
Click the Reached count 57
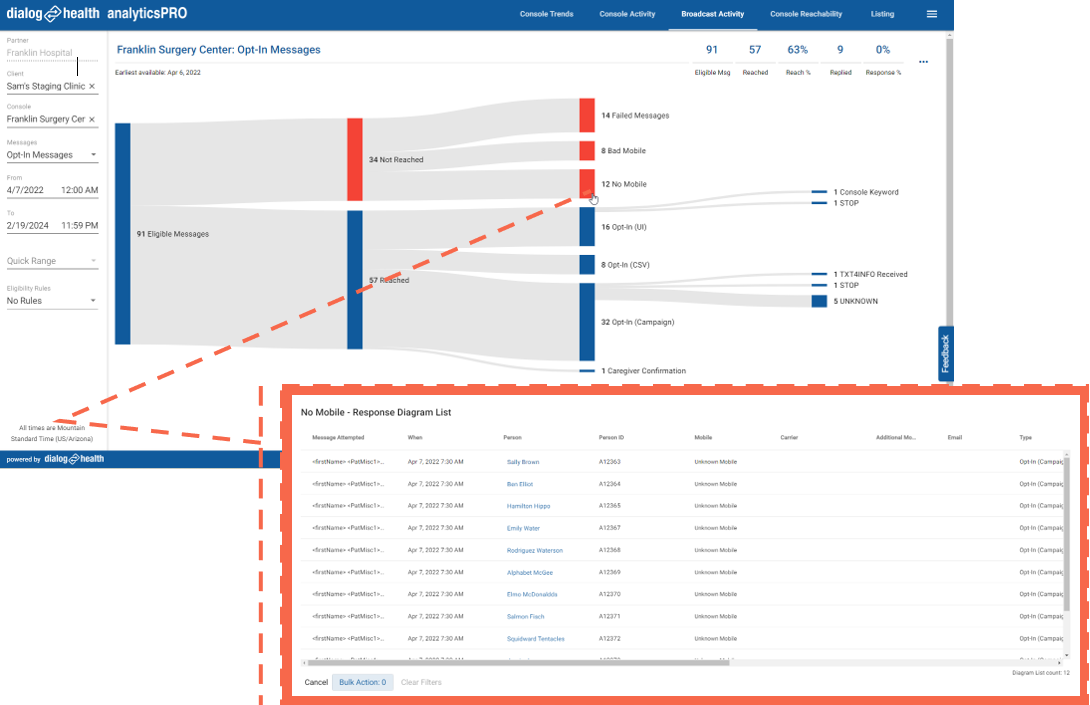point(755,49)
